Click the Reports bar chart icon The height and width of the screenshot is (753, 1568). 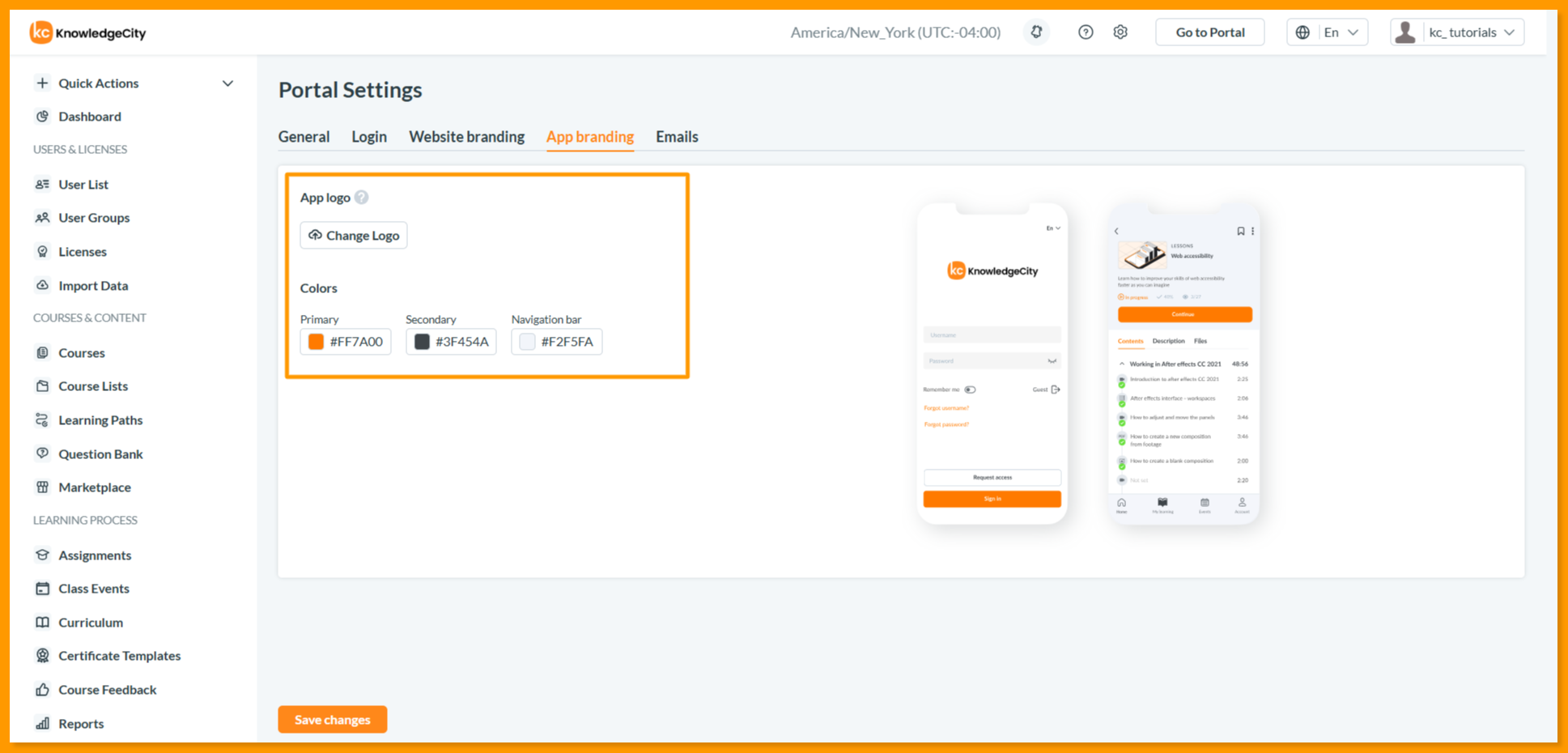(x=42, y=724)
